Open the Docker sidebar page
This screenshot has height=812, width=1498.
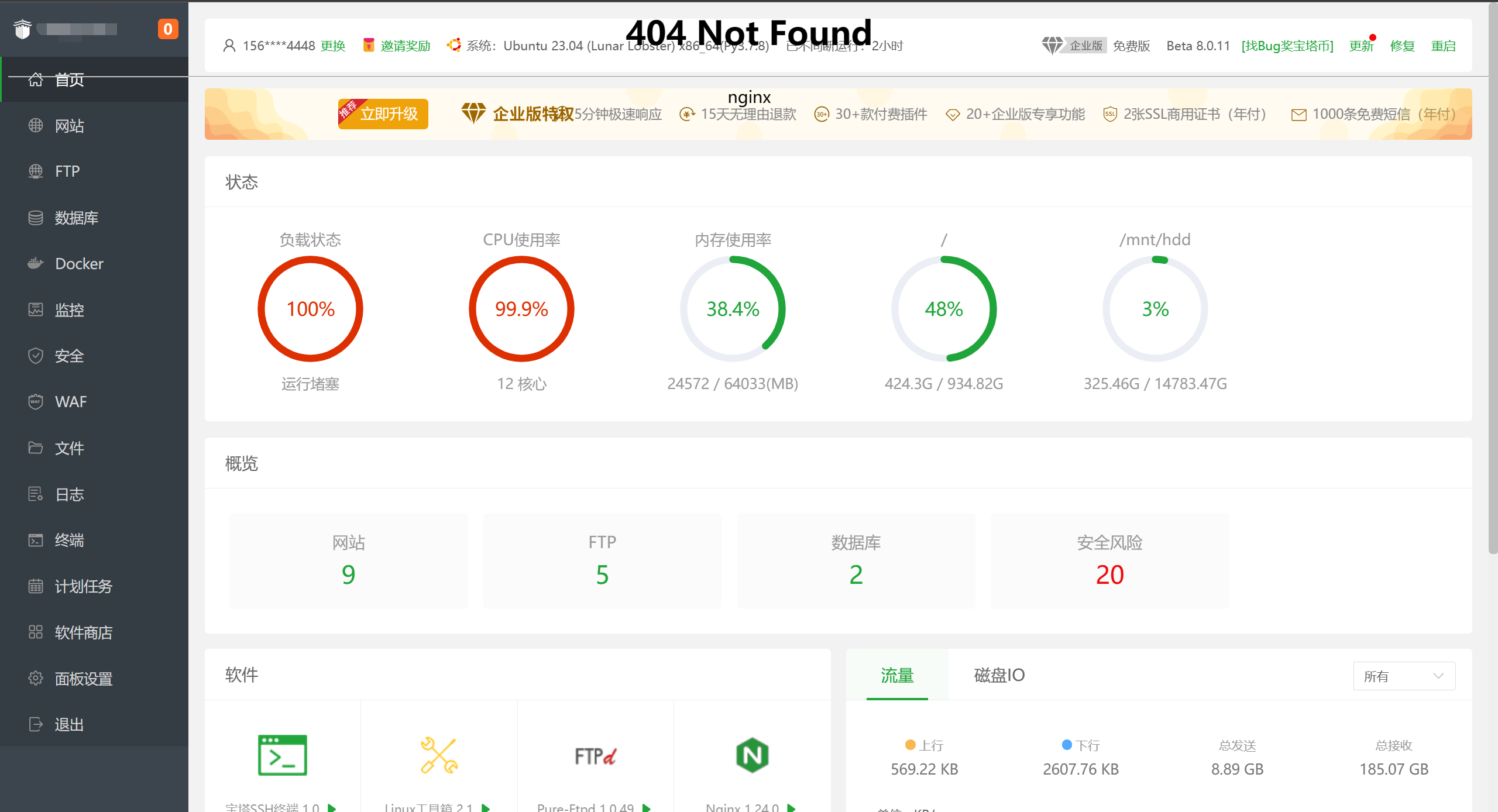click(95, 264)
